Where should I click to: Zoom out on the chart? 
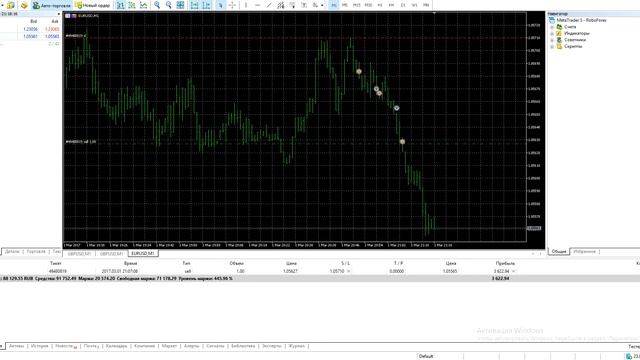[169, 5]
